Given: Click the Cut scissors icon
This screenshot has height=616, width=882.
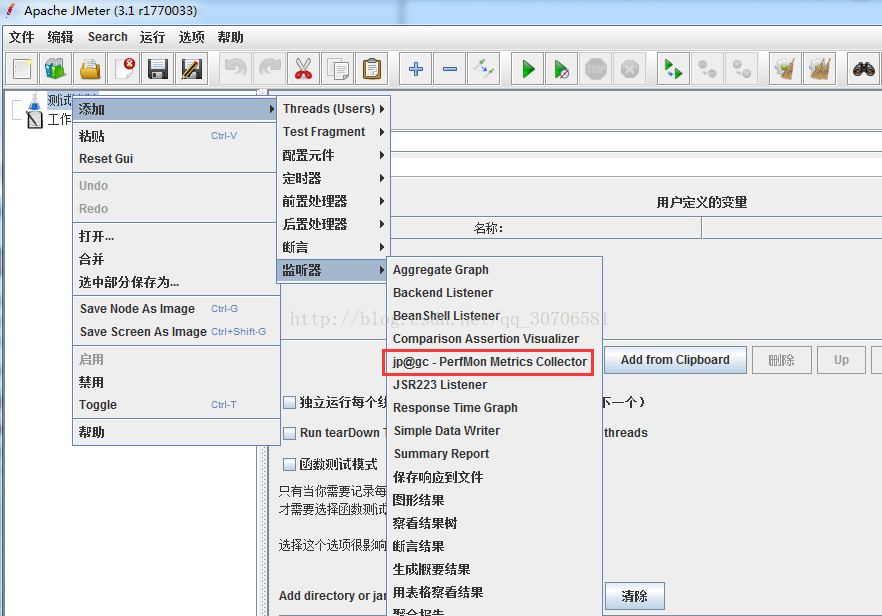Looking at the screenshot, I should (x=303, y=69).
